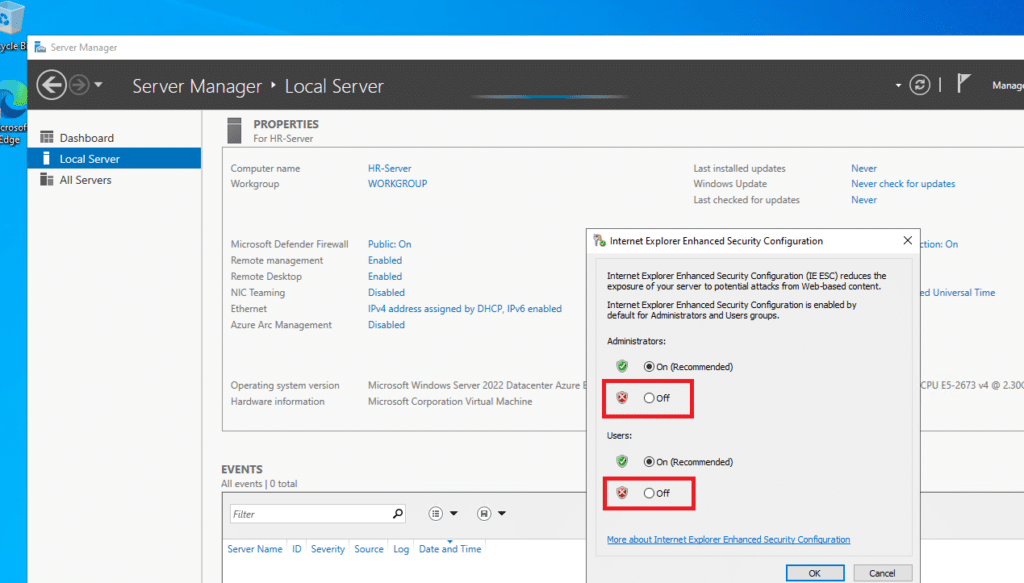Open the dropdown arrow beside the refresh icon

click(x=899, y=86)
